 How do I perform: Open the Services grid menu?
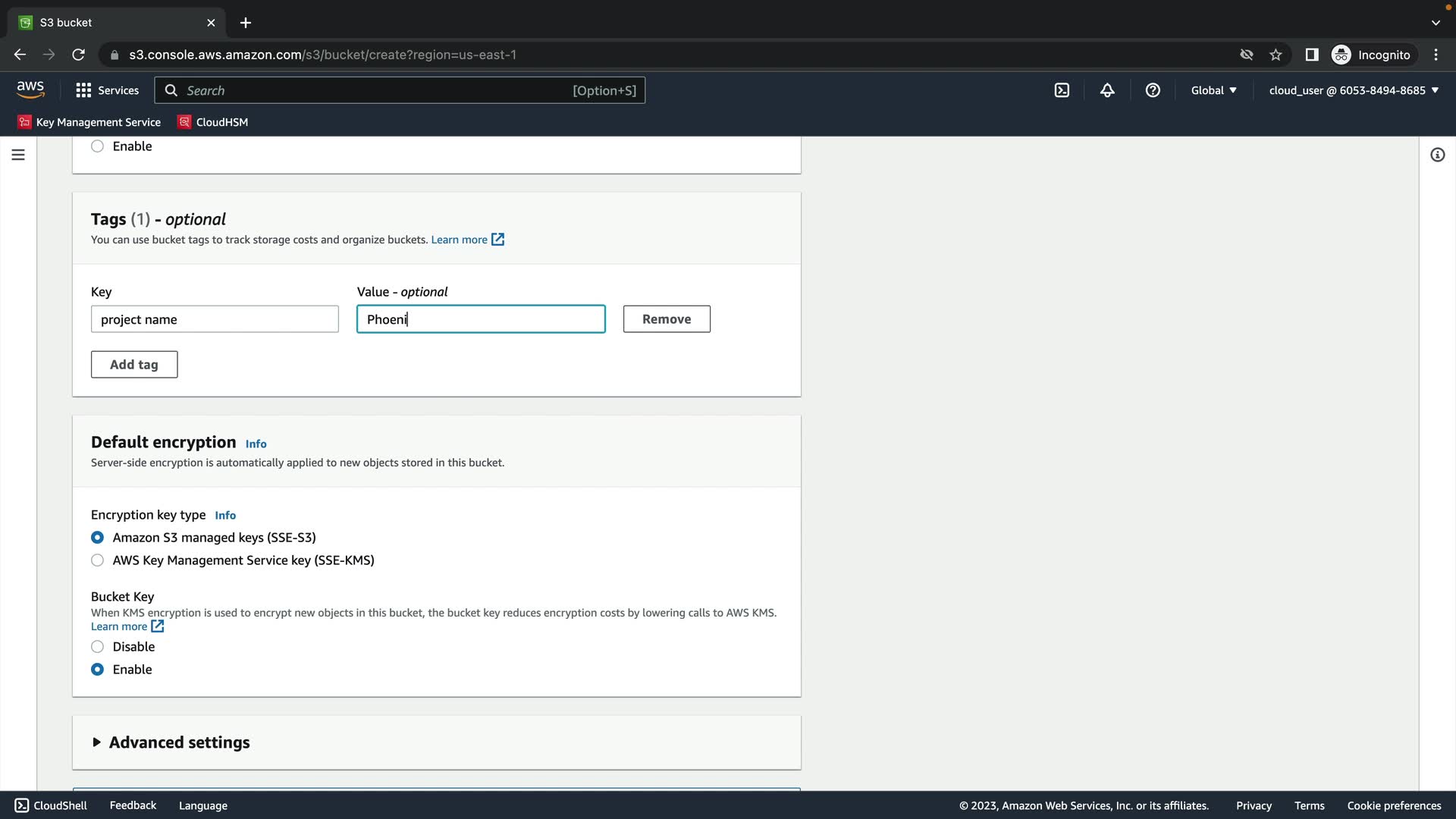tap(107, 90)
